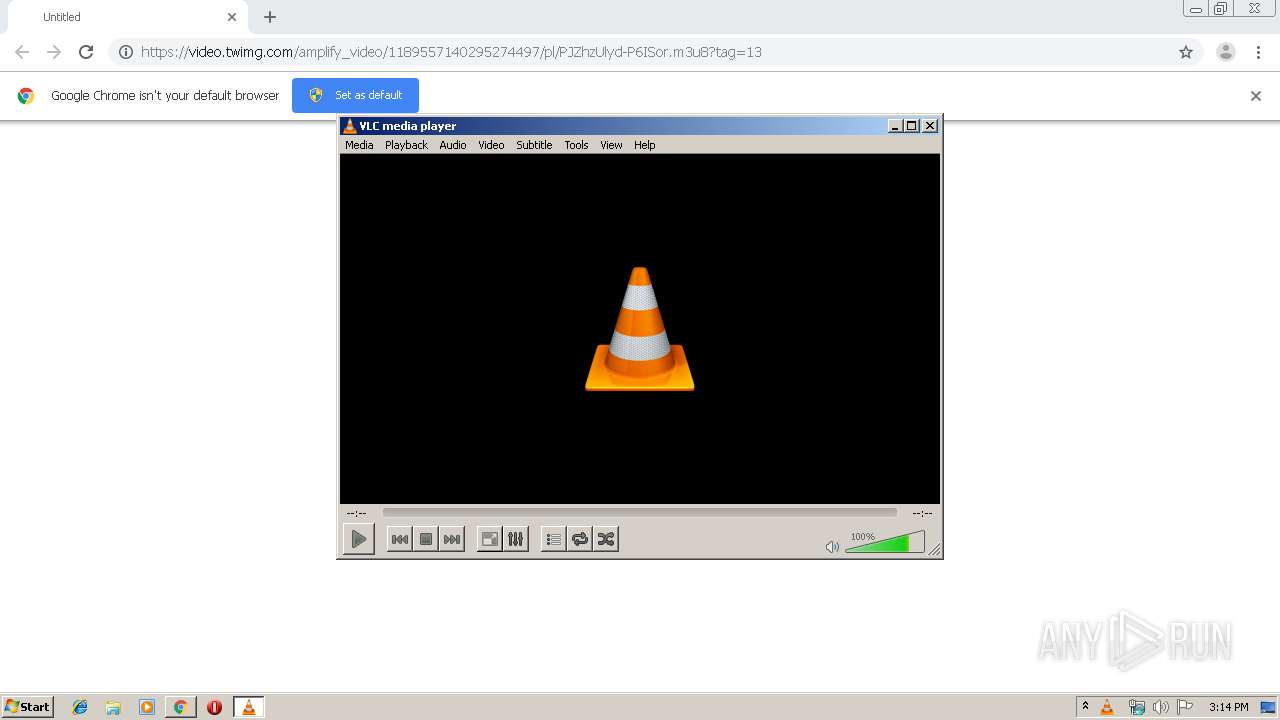Show VLC extended settings (equalizer icon)
This screenshot has height=720, width=1280.
[x=516, y=539]
